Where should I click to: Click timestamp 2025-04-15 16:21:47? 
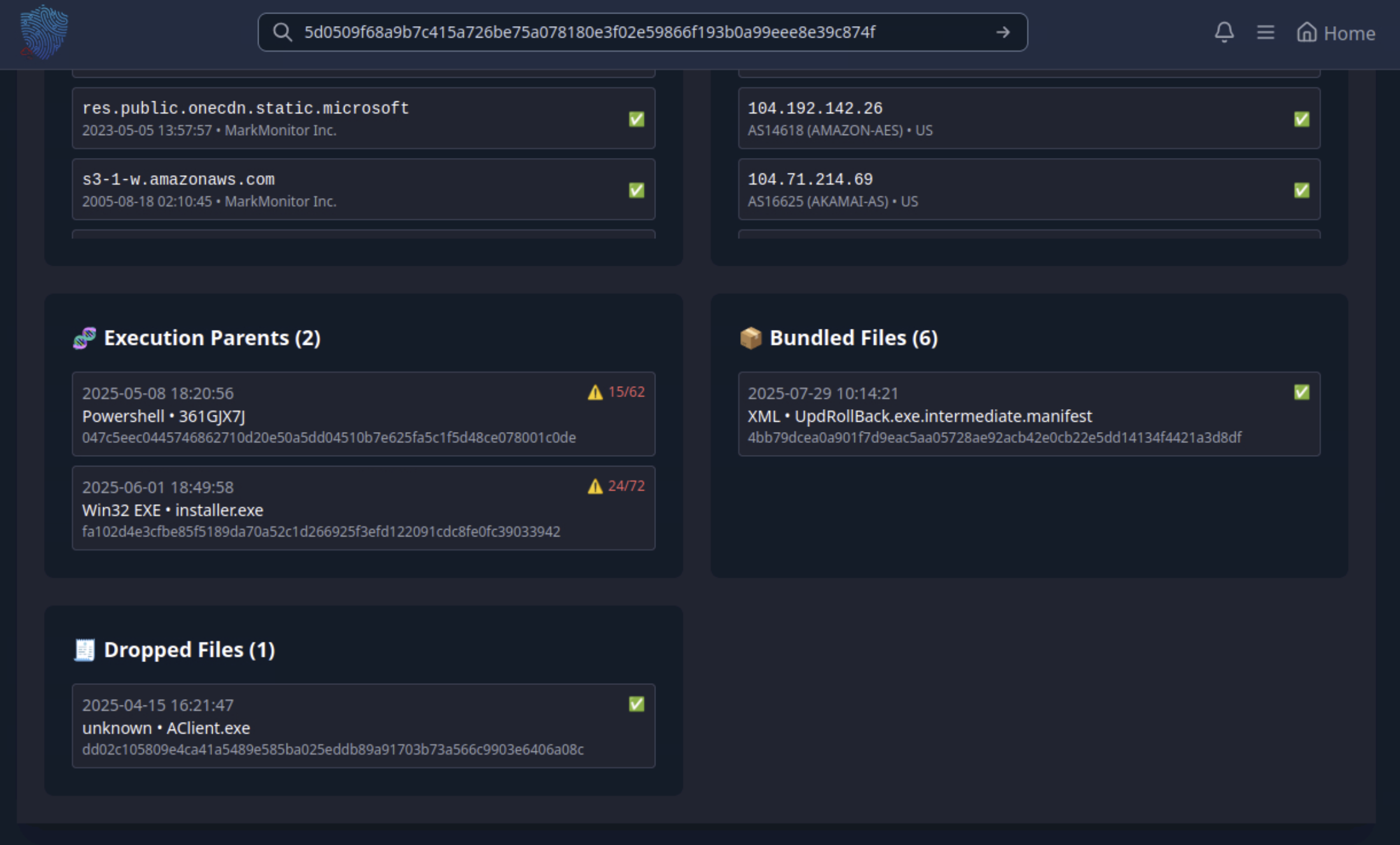(x=158, y=705)
